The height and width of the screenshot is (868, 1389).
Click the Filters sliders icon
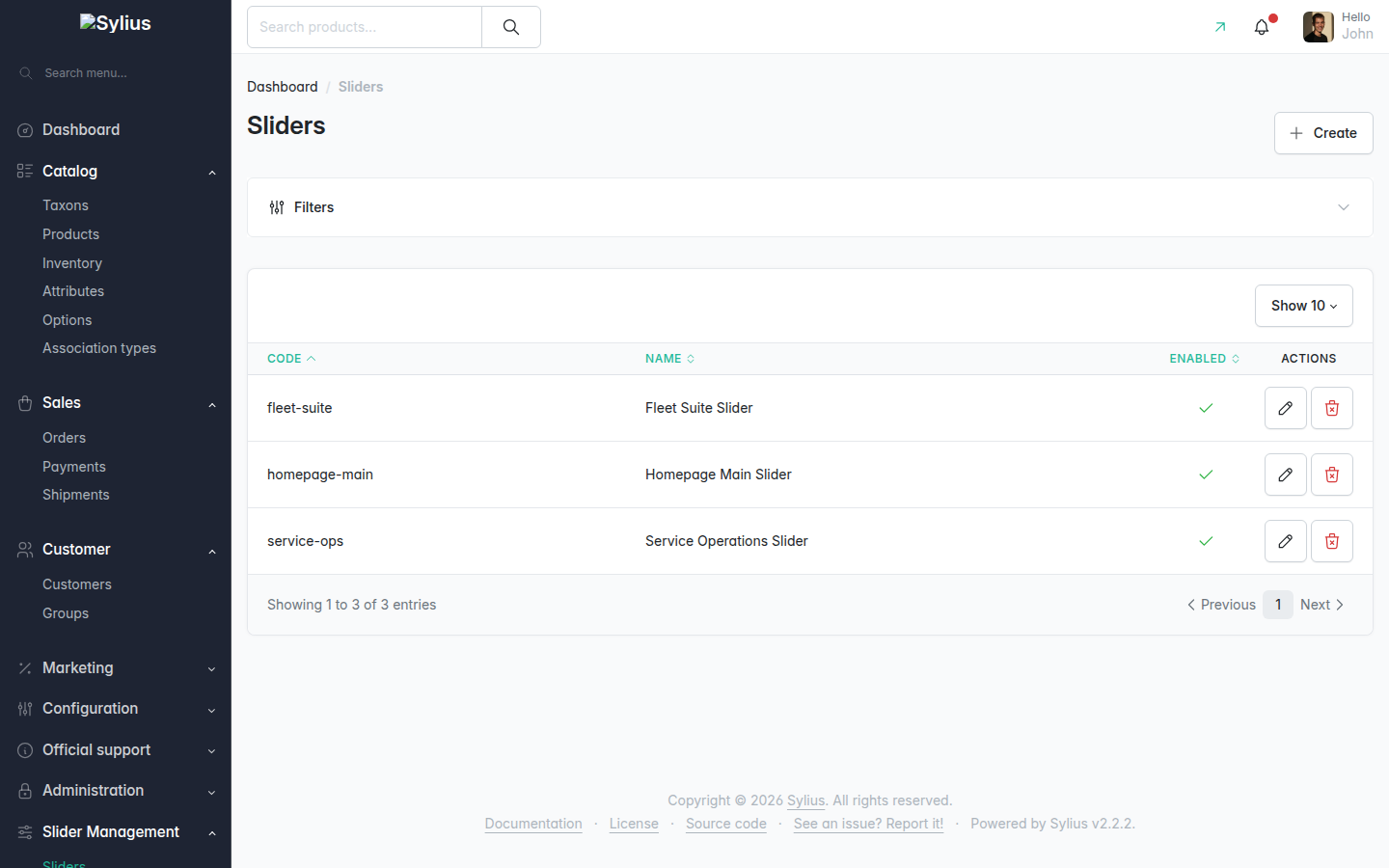[277, 207]
